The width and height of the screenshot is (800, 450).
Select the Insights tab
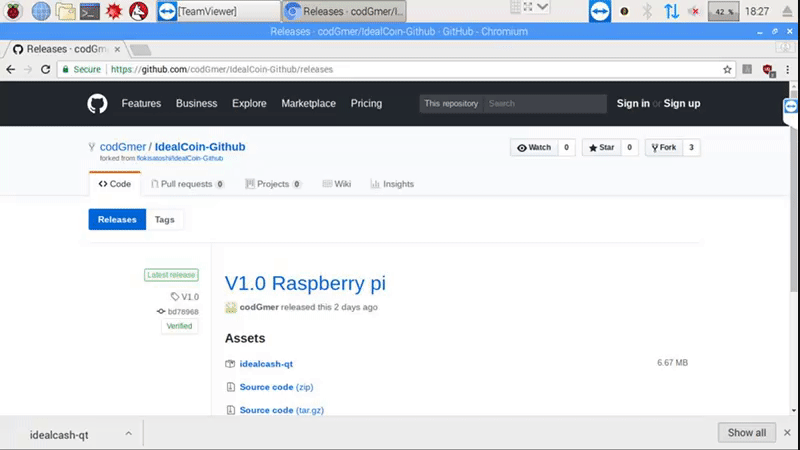(392, 184)
